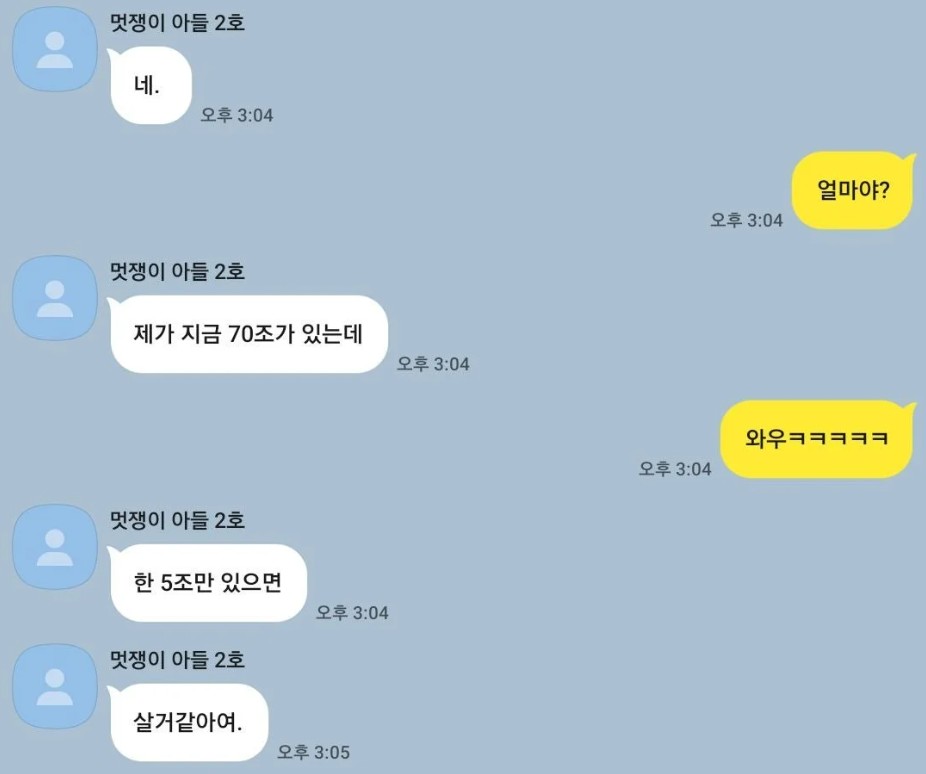Tap the yellow '와우ㅋㅋㅋㅋㅋ' message bubble

tap(818, 439)
